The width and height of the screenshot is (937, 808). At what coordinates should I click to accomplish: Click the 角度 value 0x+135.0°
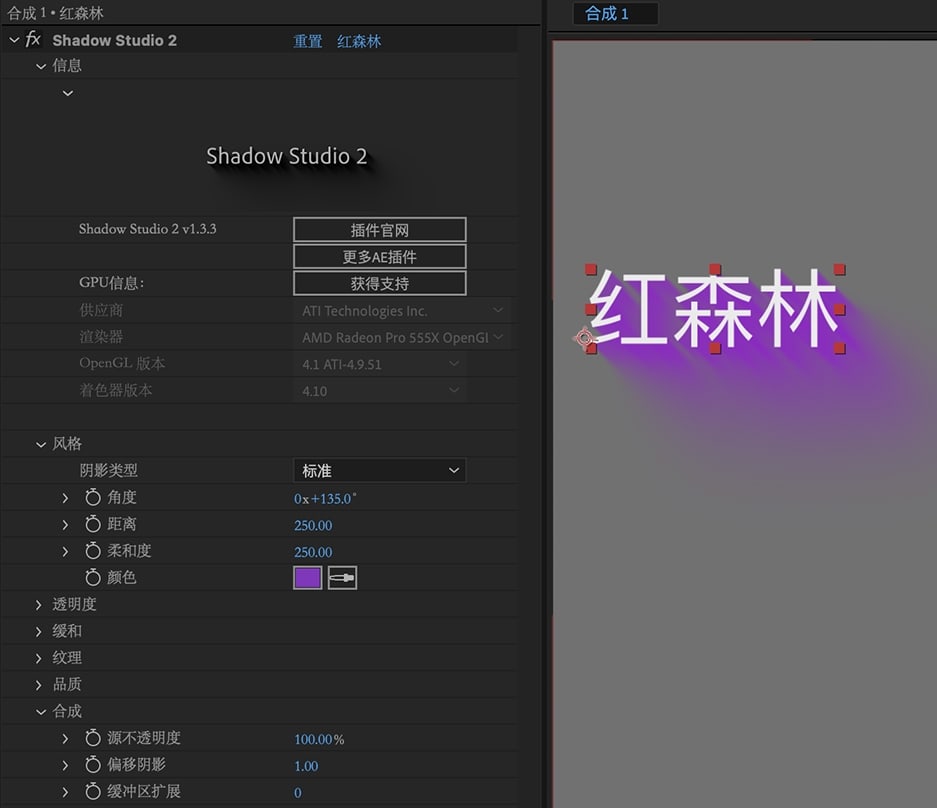324,498
